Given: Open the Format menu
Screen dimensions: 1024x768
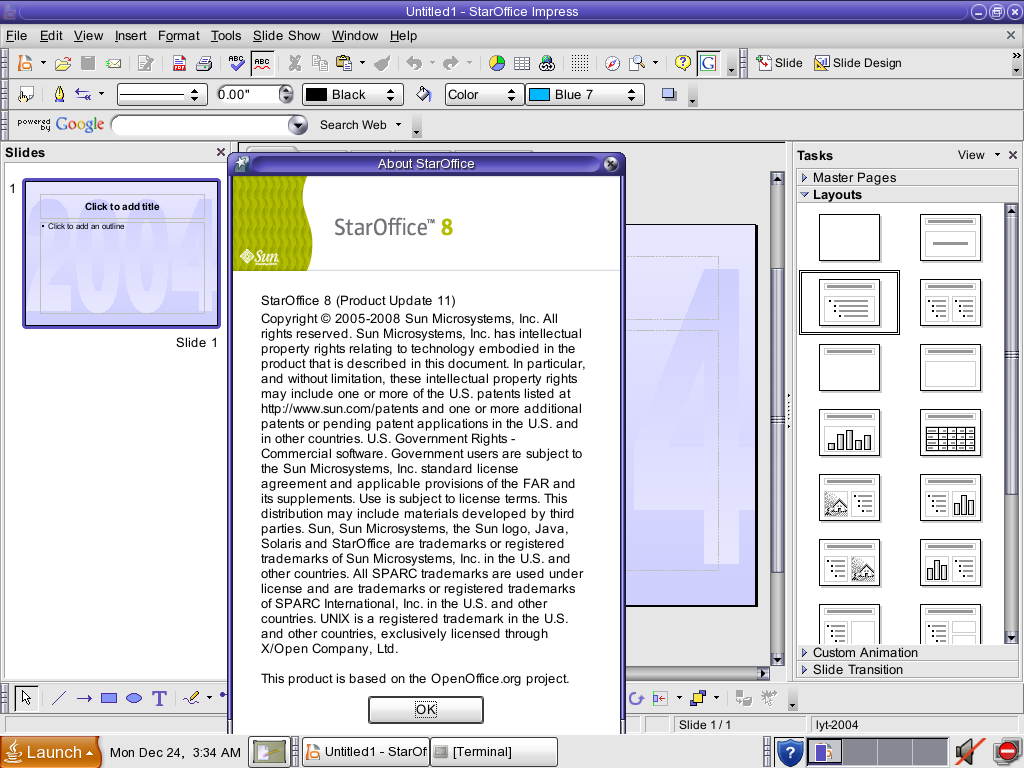Looking at the screenshot, I should pos(178,36).
